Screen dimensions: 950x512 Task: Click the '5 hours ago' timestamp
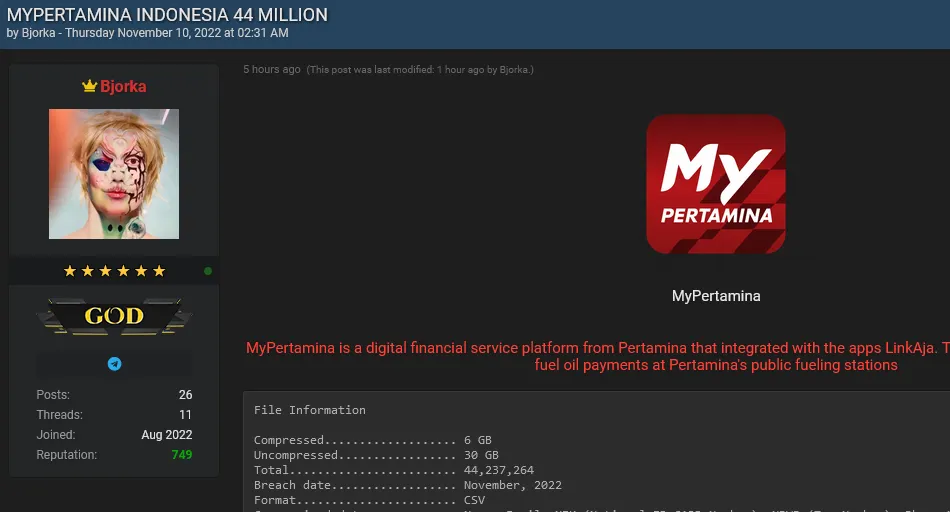(x=272, y=69)
